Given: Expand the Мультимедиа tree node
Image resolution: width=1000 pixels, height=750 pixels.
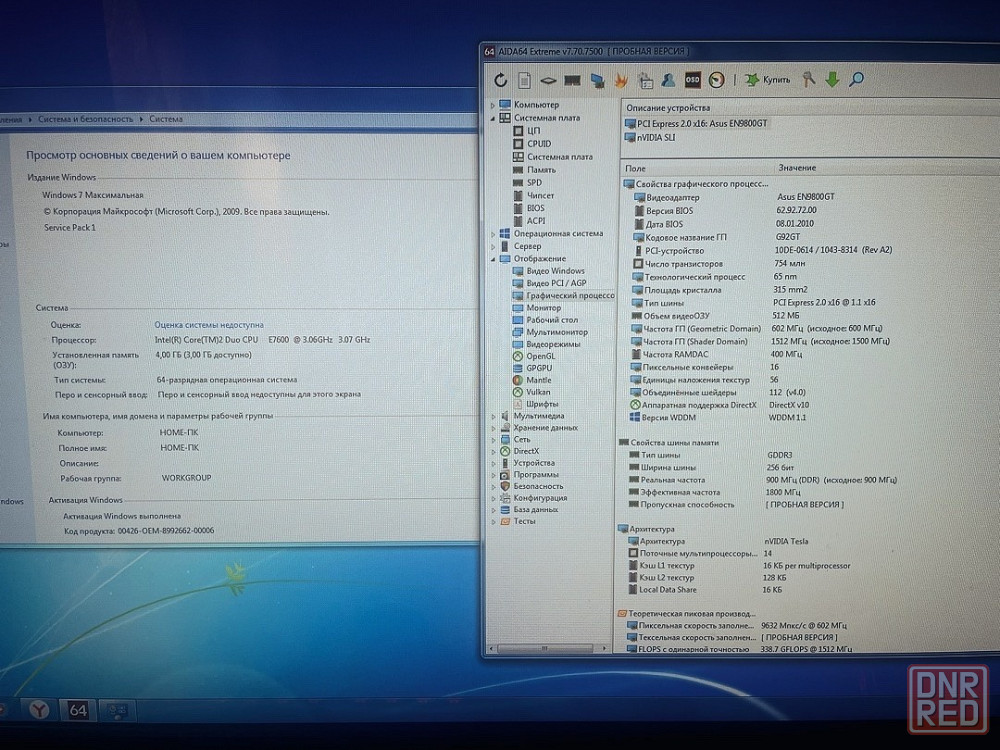Looking at the screenshot, I should 493,416.
